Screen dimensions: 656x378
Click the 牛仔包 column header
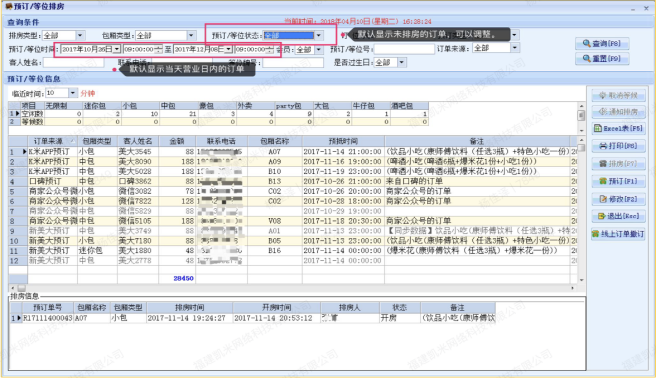[370, 106]
